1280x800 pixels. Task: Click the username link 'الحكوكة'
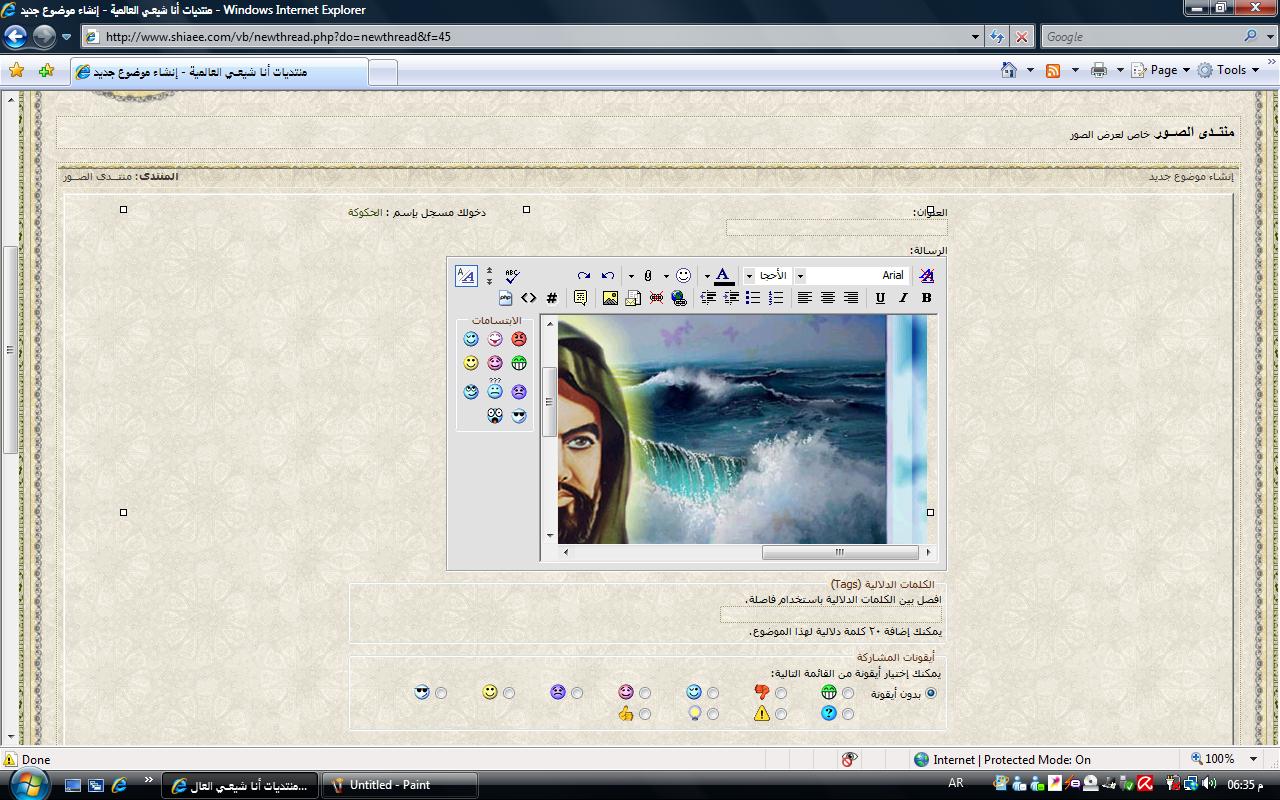tap(365, 213)
